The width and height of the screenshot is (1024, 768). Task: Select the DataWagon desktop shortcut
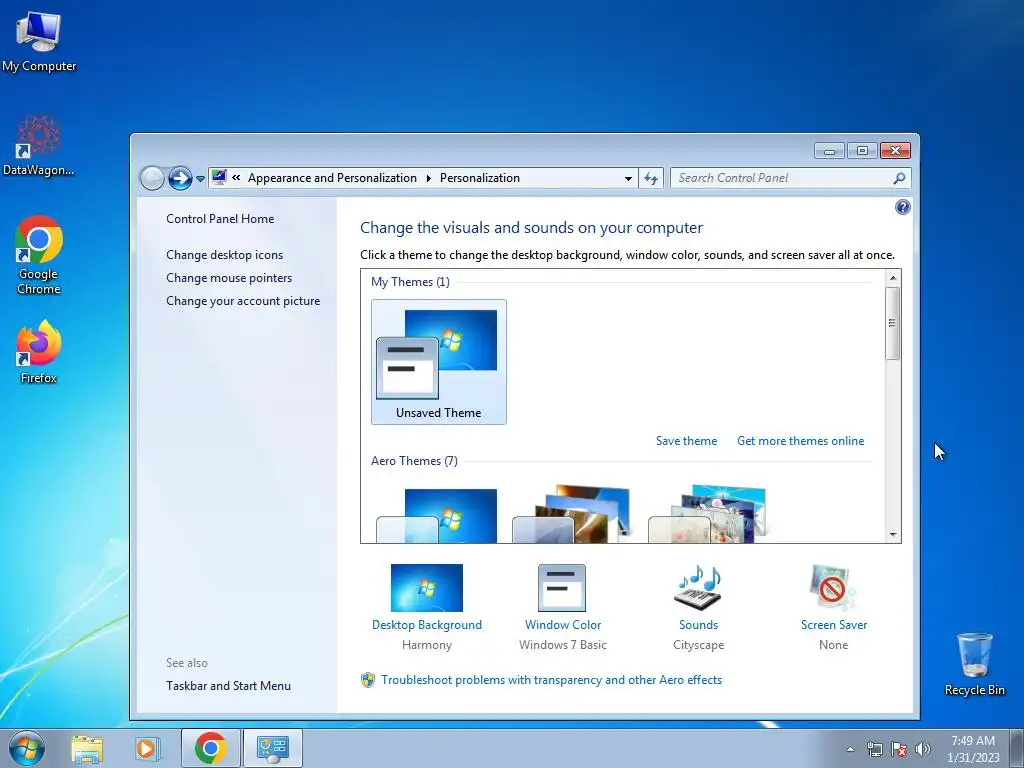pos(39,146)
